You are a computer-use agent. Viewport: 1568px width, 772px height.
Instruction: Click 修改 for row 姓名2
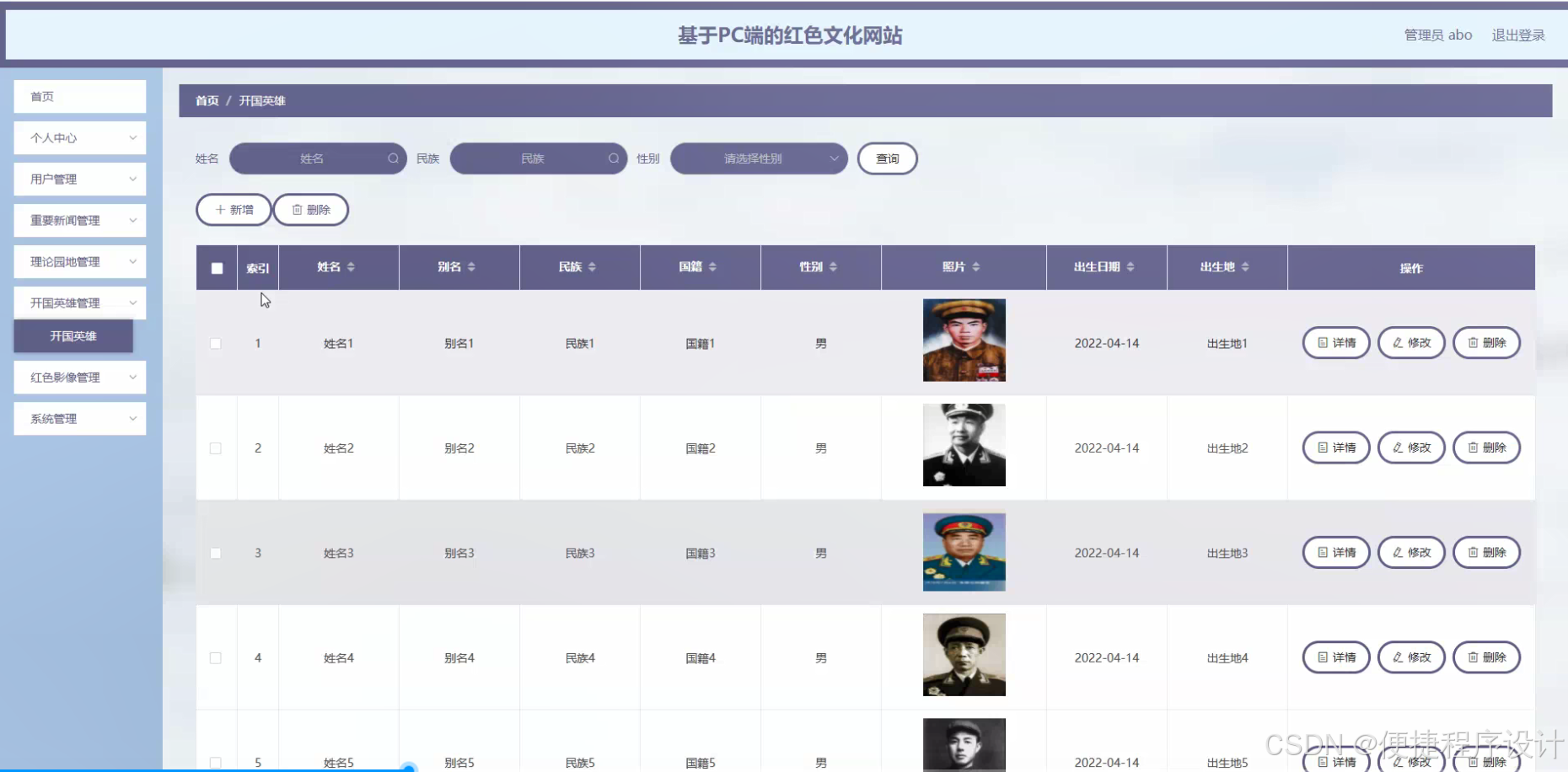(x=1411, y=448)
